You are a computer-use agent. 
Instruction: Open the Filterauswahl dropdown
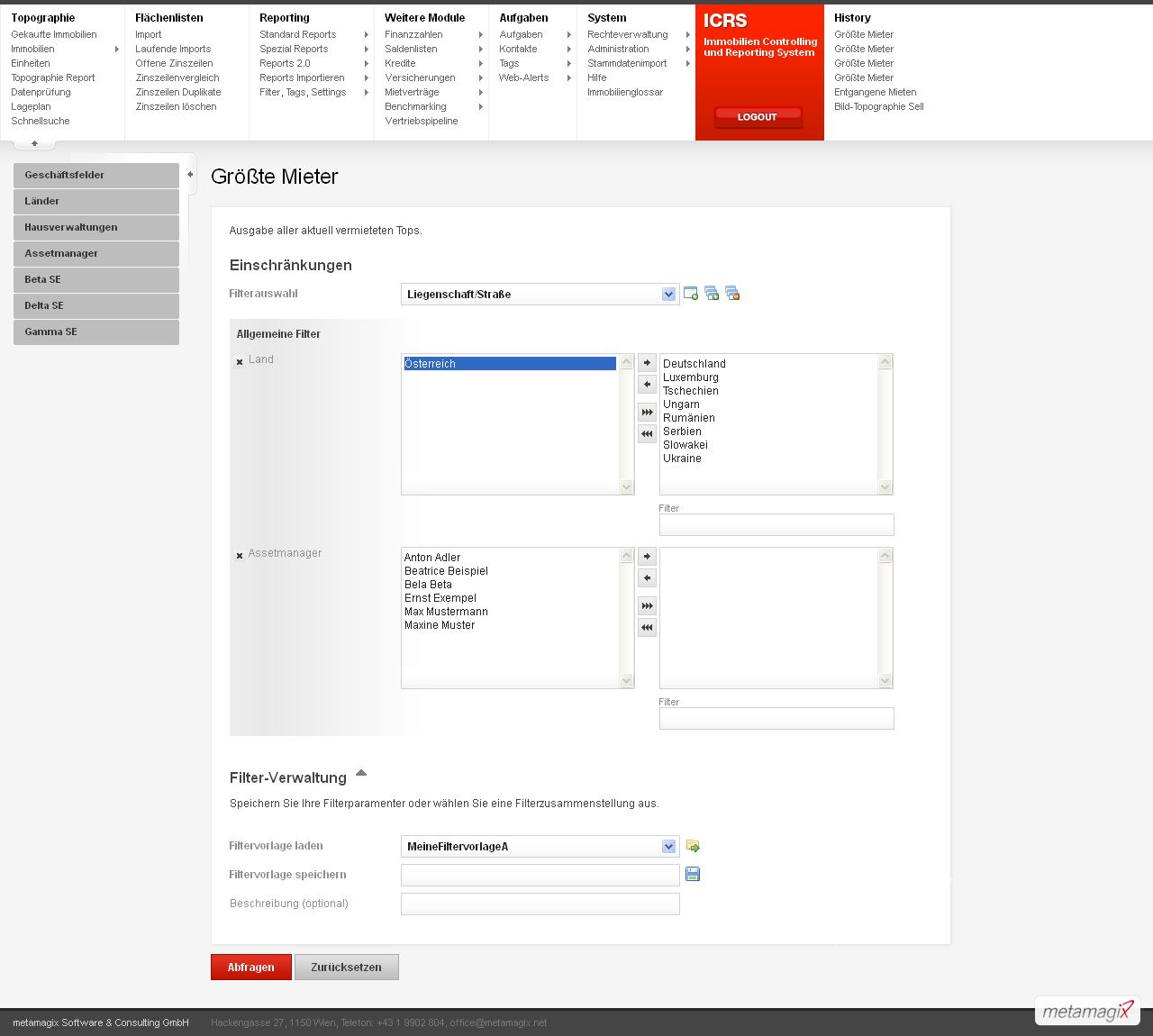(x=668, y=294)
